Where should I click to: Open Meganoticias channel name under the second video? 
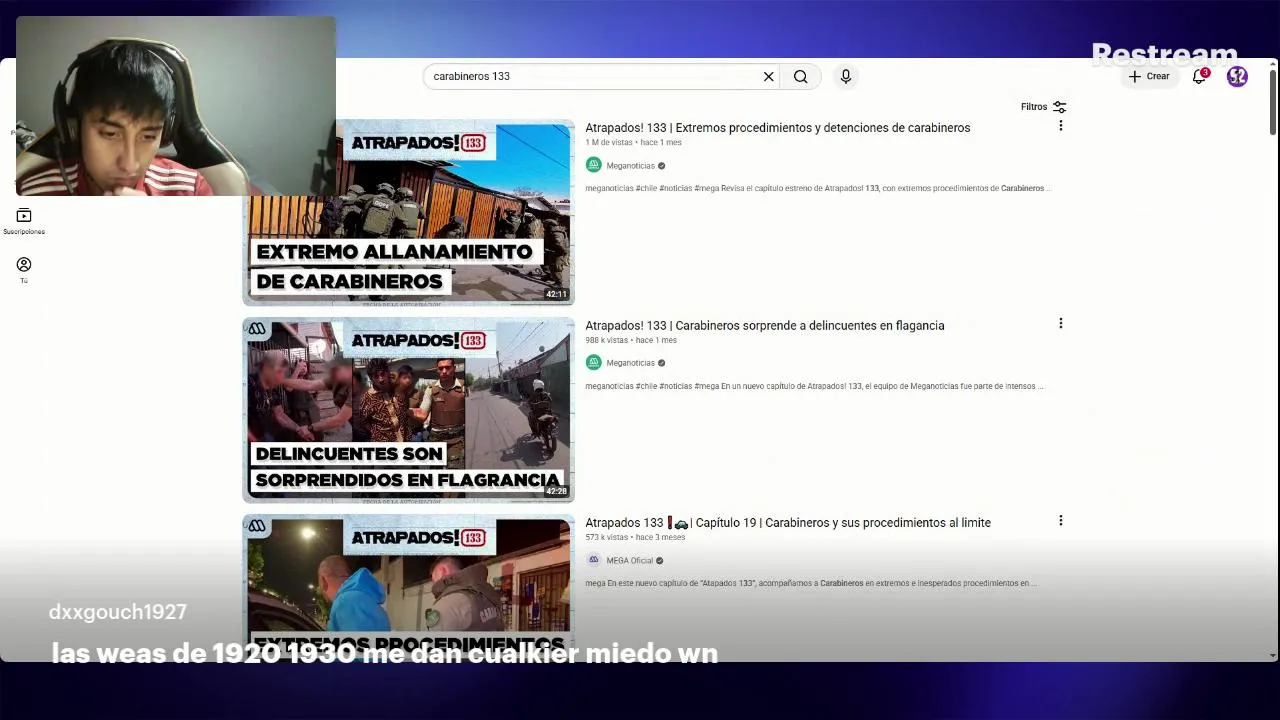[x=630, y=363]
